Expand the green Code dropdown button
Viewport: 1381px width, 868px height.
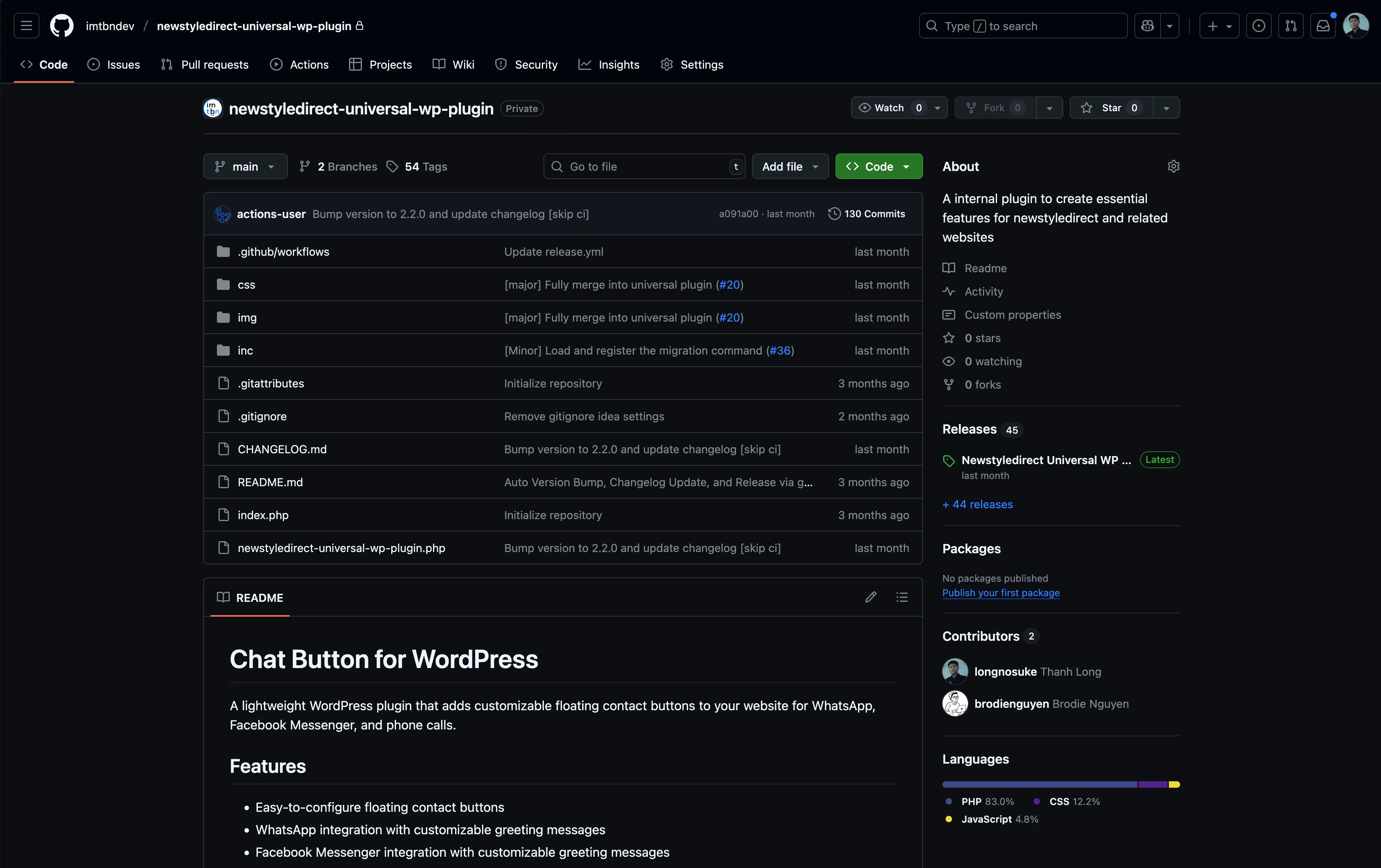point(878,166)
